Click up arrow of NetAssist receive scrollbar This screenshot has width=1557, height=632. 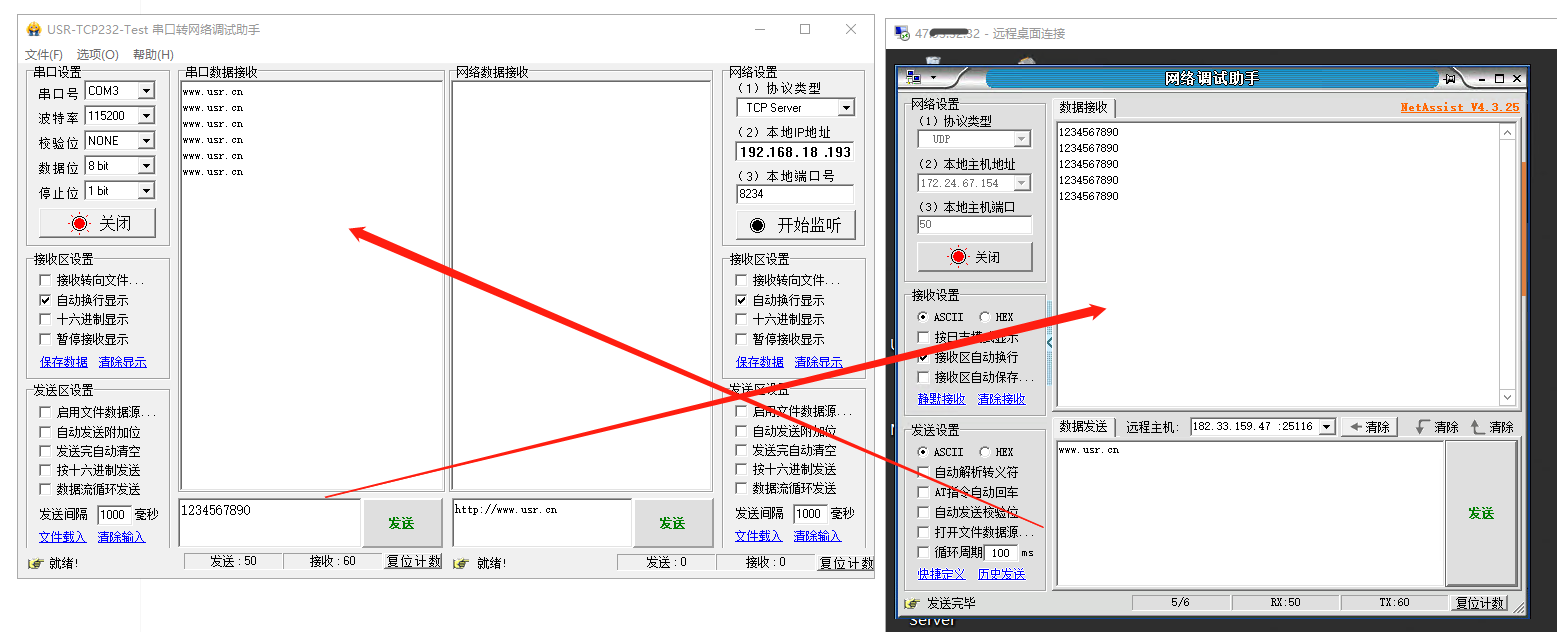point(1509,131)
